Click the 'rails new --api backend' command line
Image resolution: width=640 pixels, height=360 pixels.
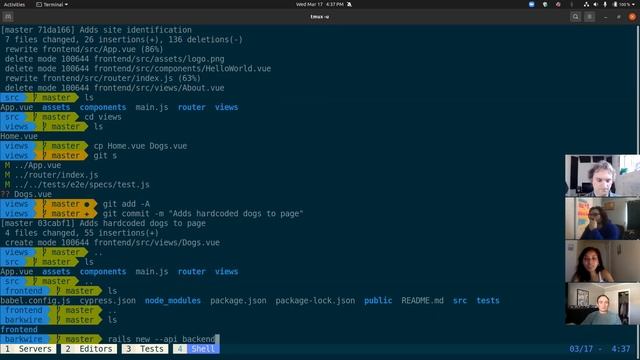161,339
